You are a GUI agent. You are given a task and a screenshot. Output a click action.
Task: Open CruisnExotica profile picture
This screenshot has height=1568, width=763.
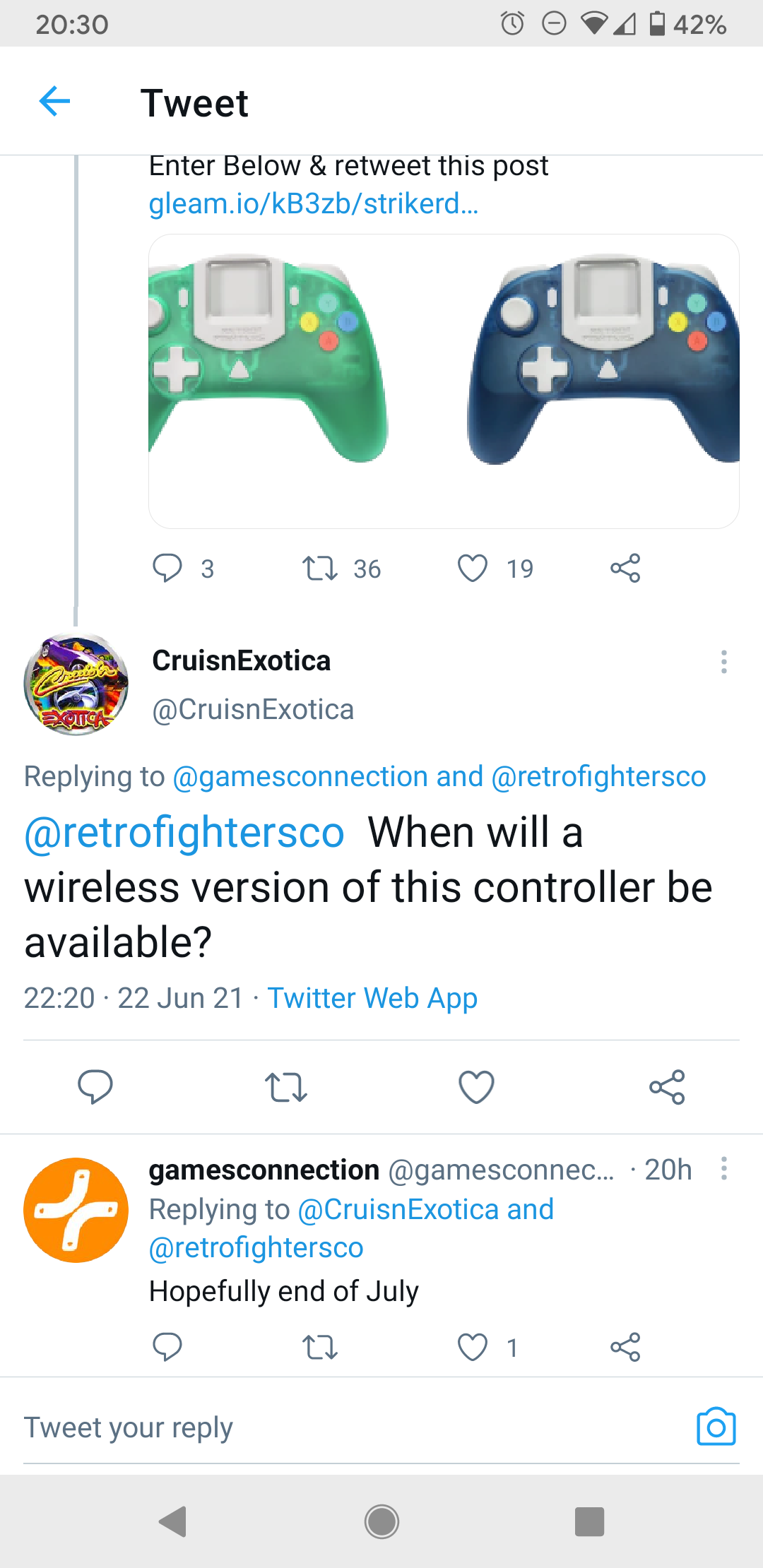click(x=76, y=684)
